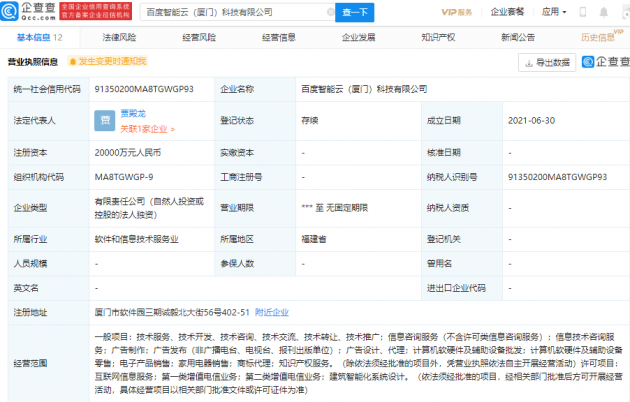
Task: Click the 贾 avatar of legal representative
Action: coord(104,120)
